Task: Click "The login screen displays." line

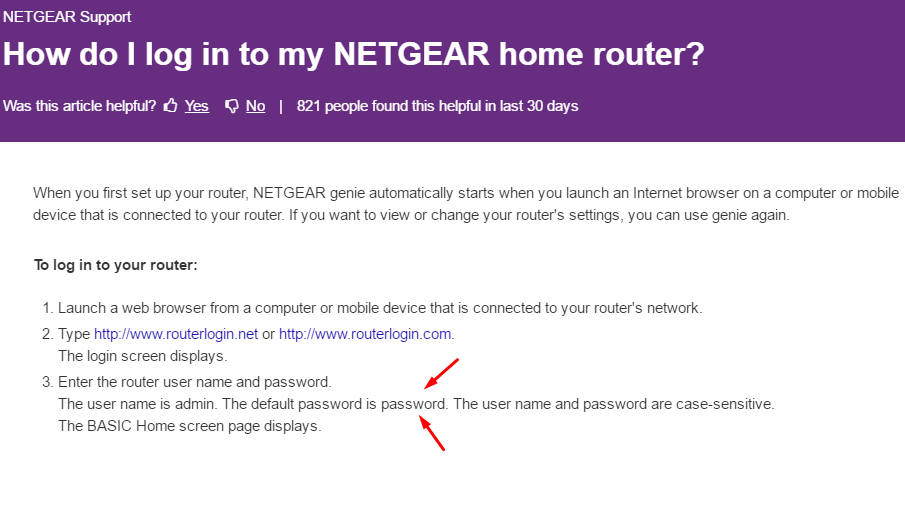Action: (x=142, y=355)
